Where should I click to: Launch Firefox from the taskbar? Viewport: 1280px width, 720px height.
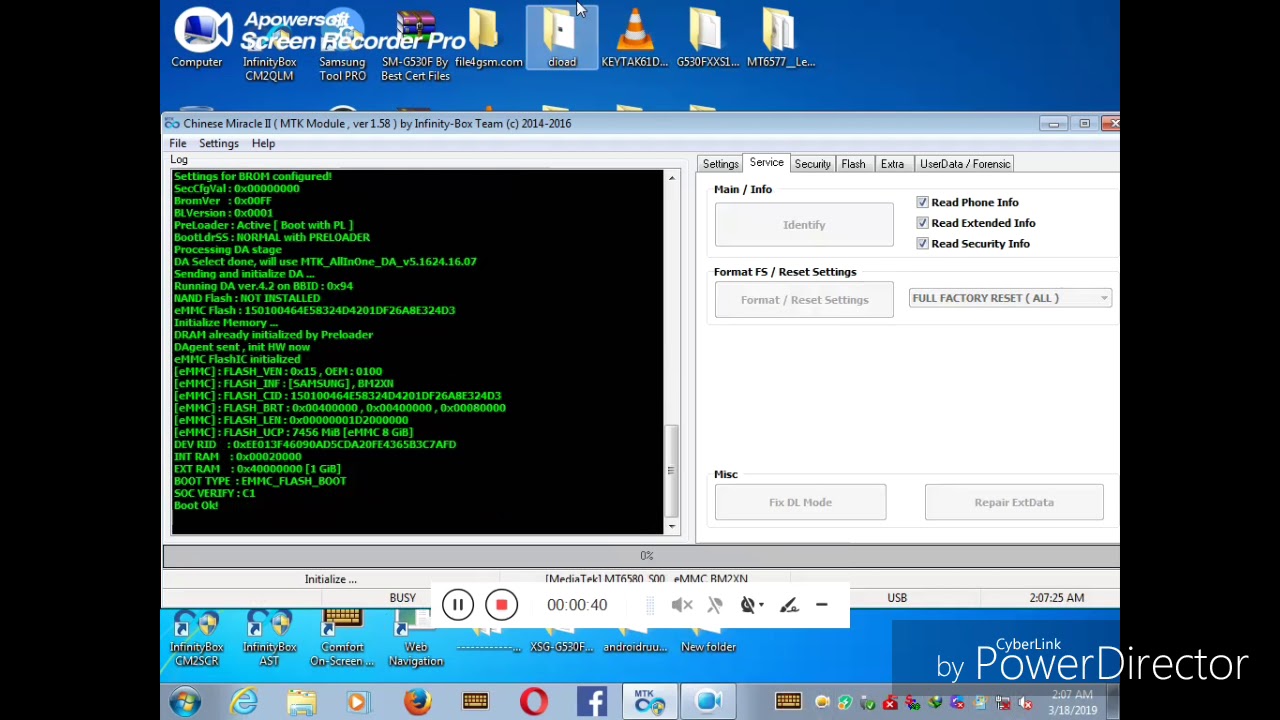click(417, 702)
